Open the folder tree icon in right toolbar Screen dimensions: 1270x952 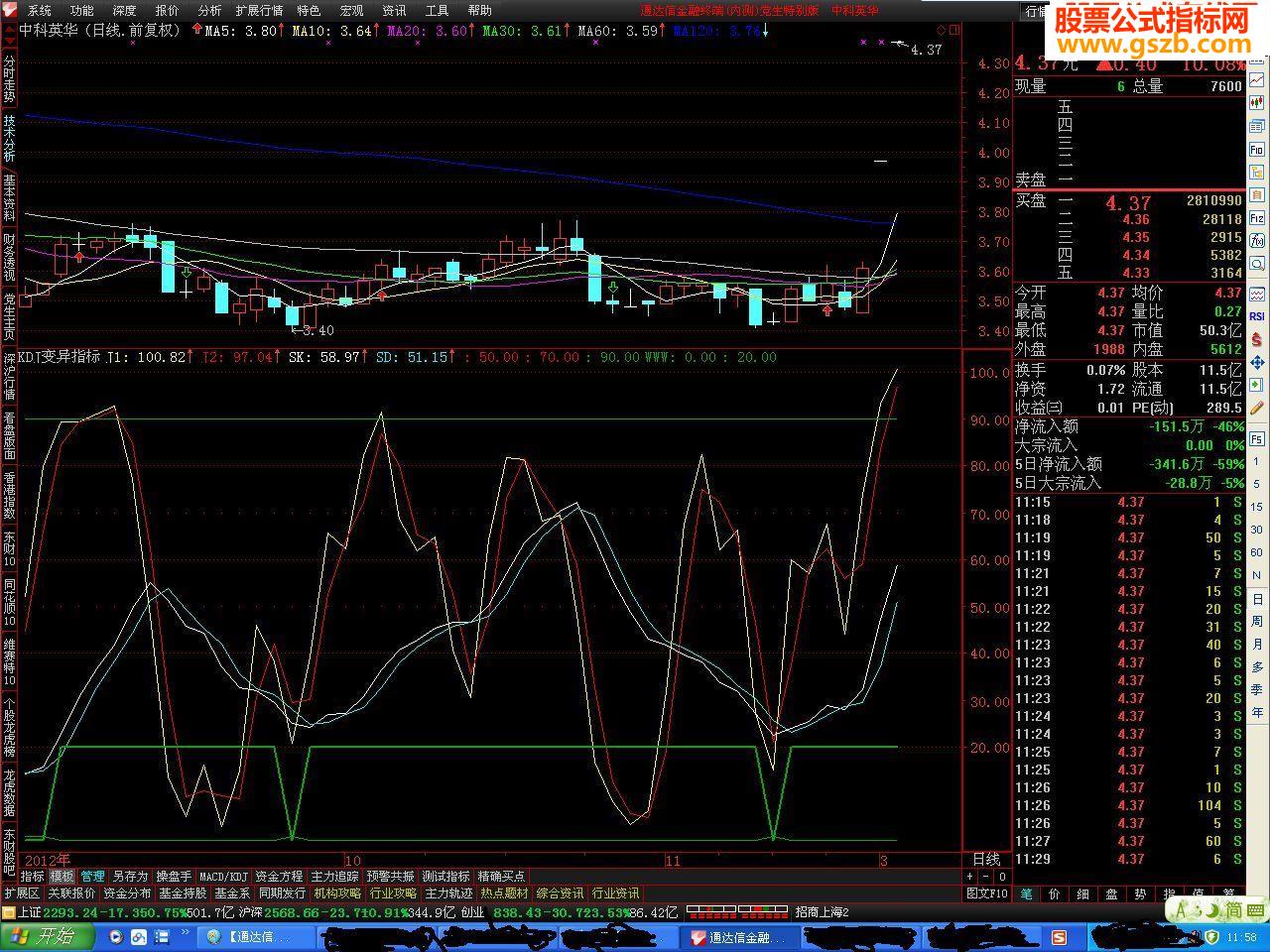pos(1257,173)
